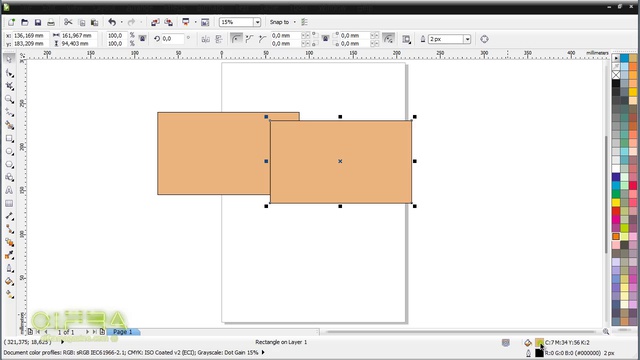
Task: Toggle the scale ratio lock
Action: click(142, 39)
